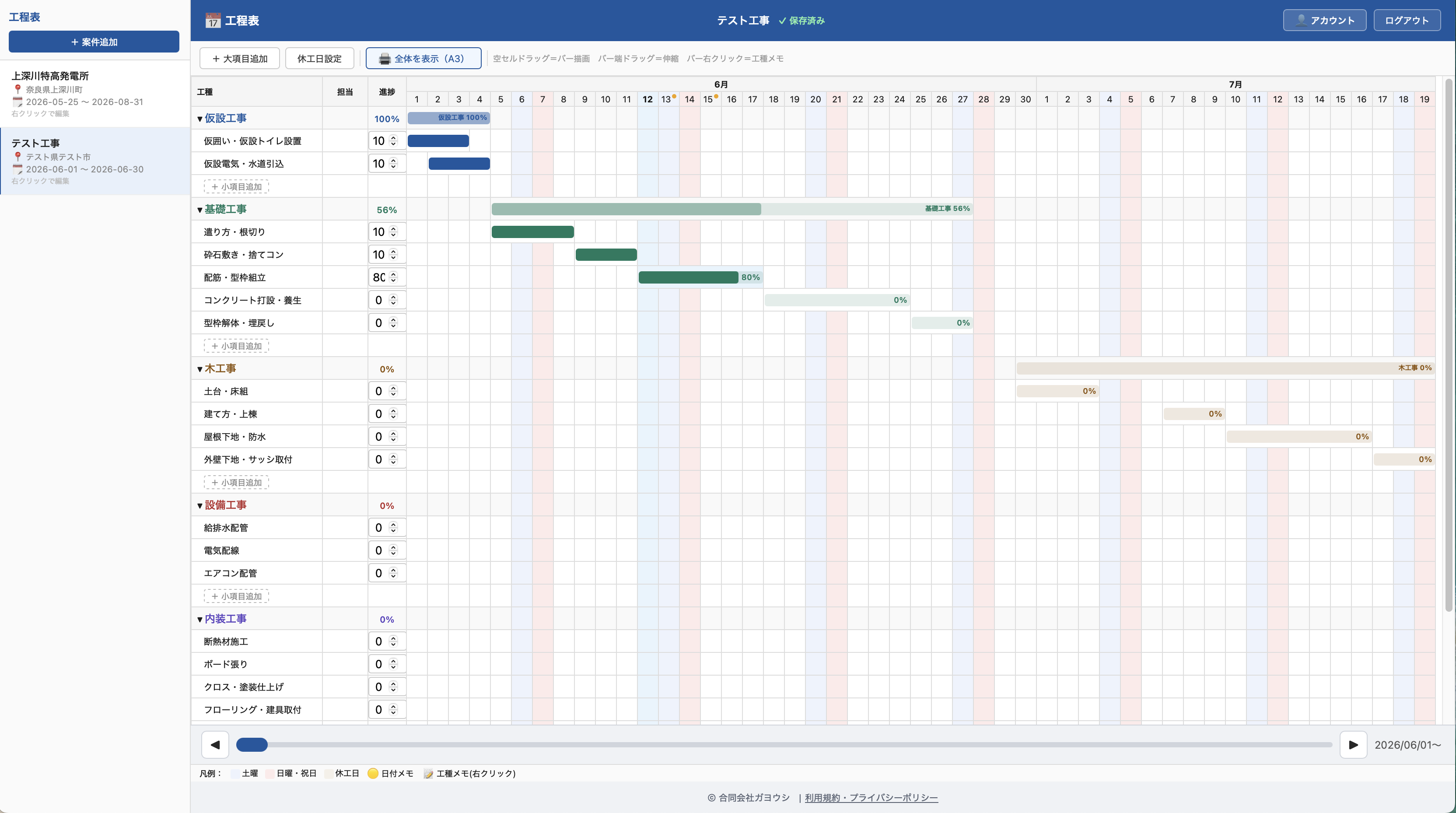Click the printer icon on 全体を表示 (A3)
This screenshot has height=813, width=1456.
[385, 59]
